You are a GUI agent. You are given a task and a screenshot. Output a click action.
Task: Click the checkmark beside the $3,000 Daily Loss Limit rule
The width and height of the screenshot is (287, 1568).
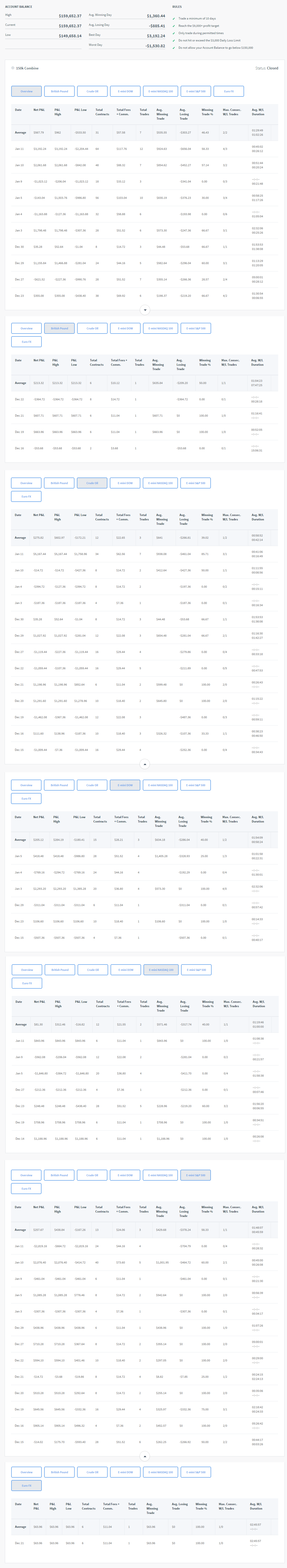coord(174,40)
